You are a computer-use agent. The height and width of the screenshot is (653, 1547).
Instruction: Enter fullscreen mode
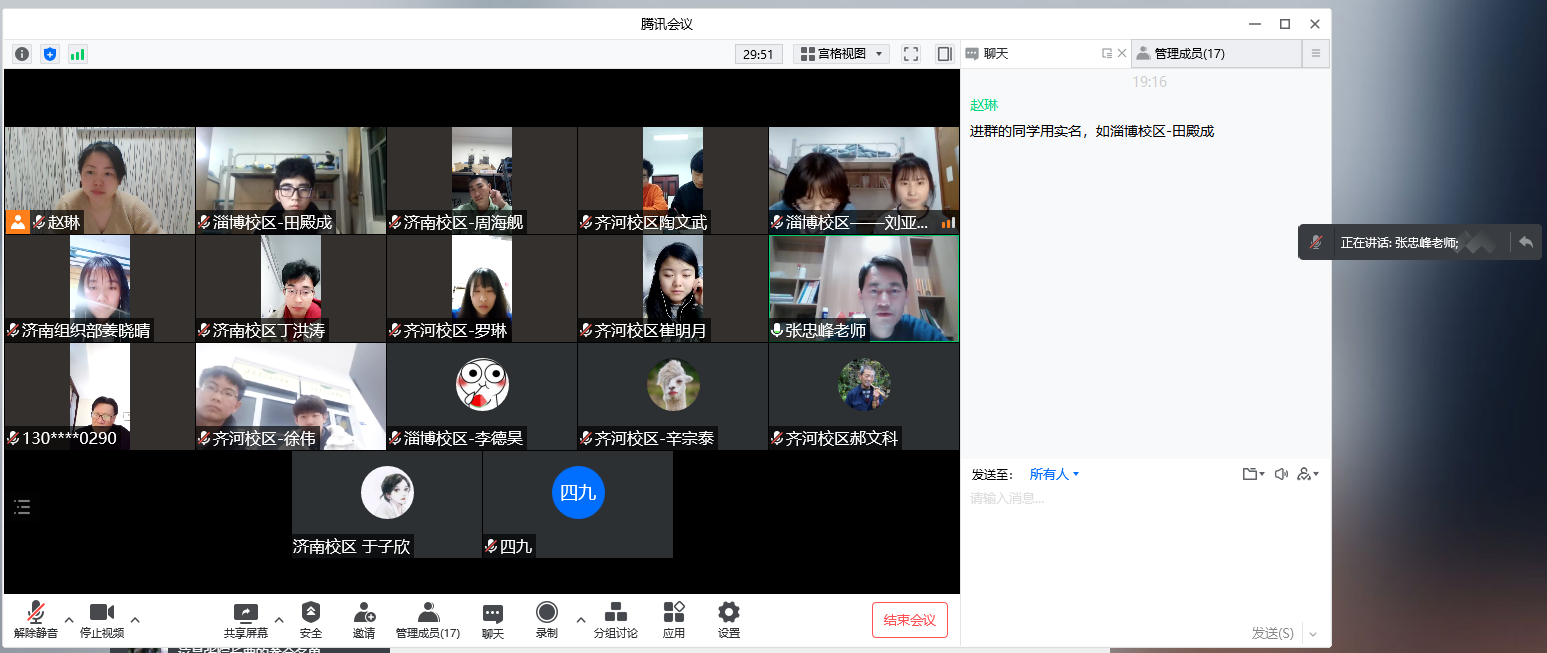(x=911, y=54)
